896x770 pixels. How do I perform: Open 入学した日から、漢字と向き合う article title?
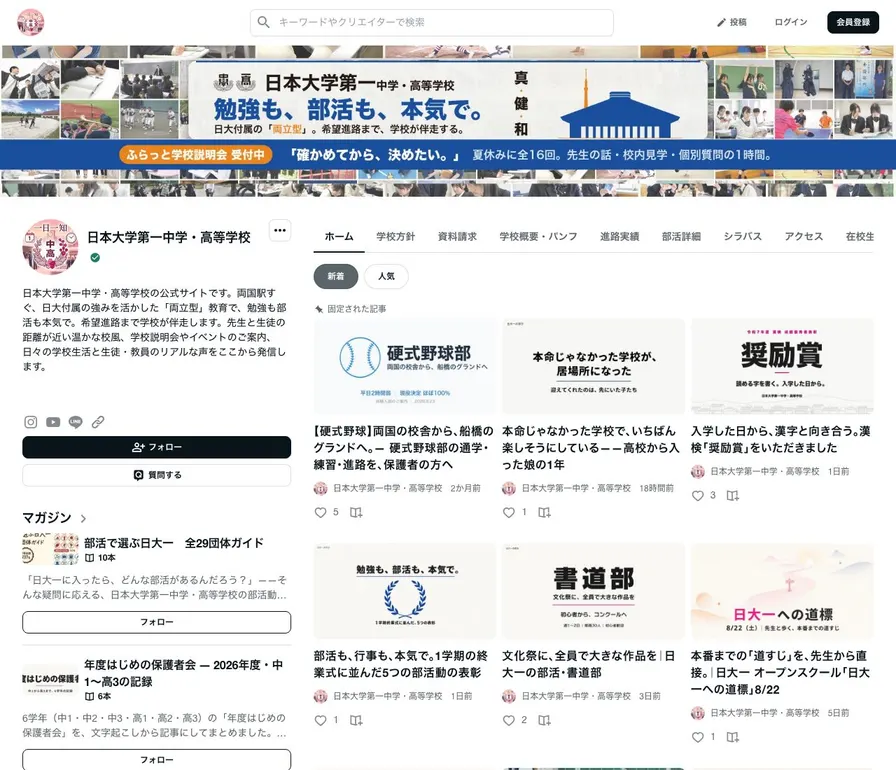click(x=781, y=439)
